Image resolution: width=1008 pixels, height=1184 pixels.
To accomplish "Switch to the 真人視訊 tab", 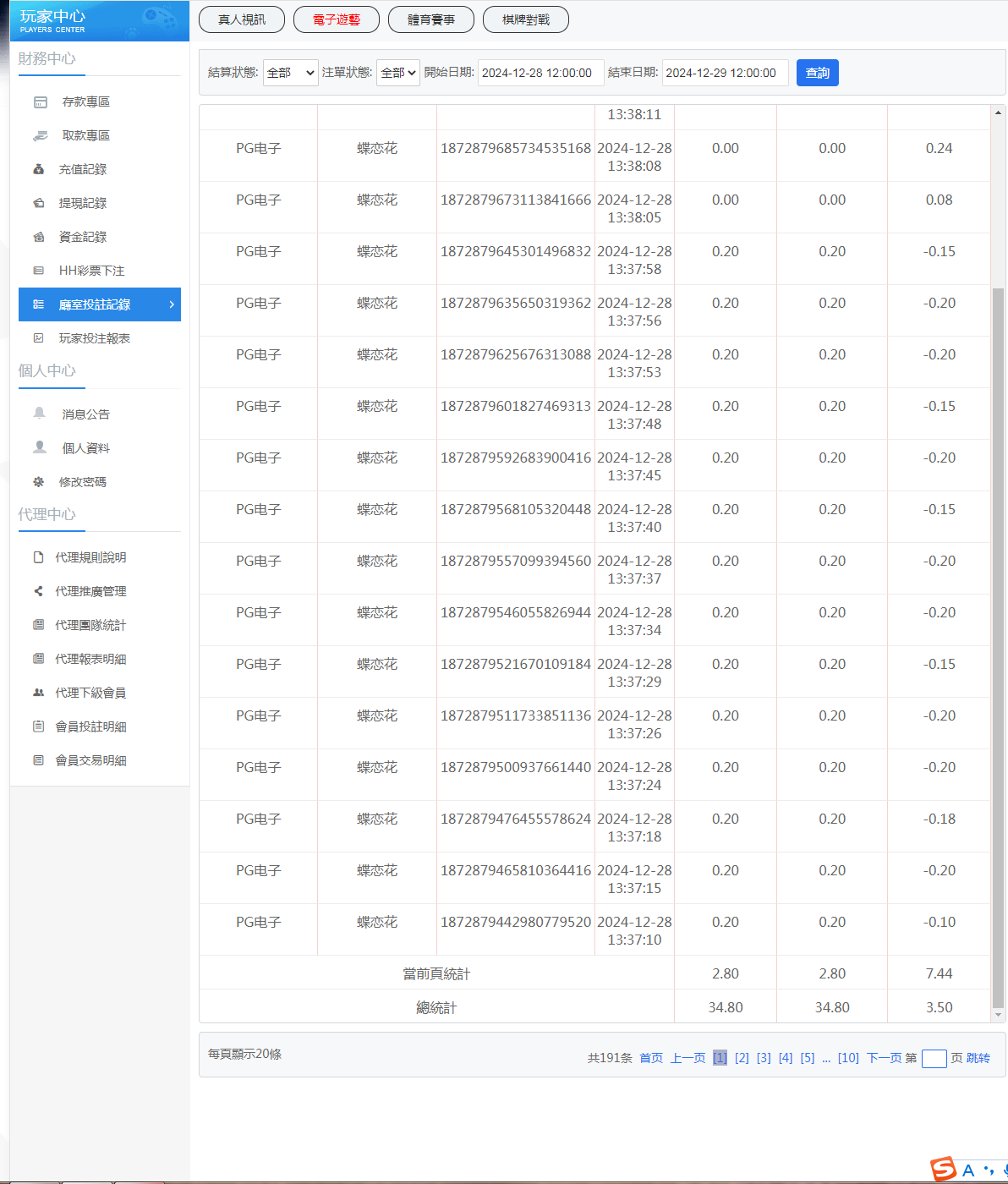I will click(x=242, y=19).
